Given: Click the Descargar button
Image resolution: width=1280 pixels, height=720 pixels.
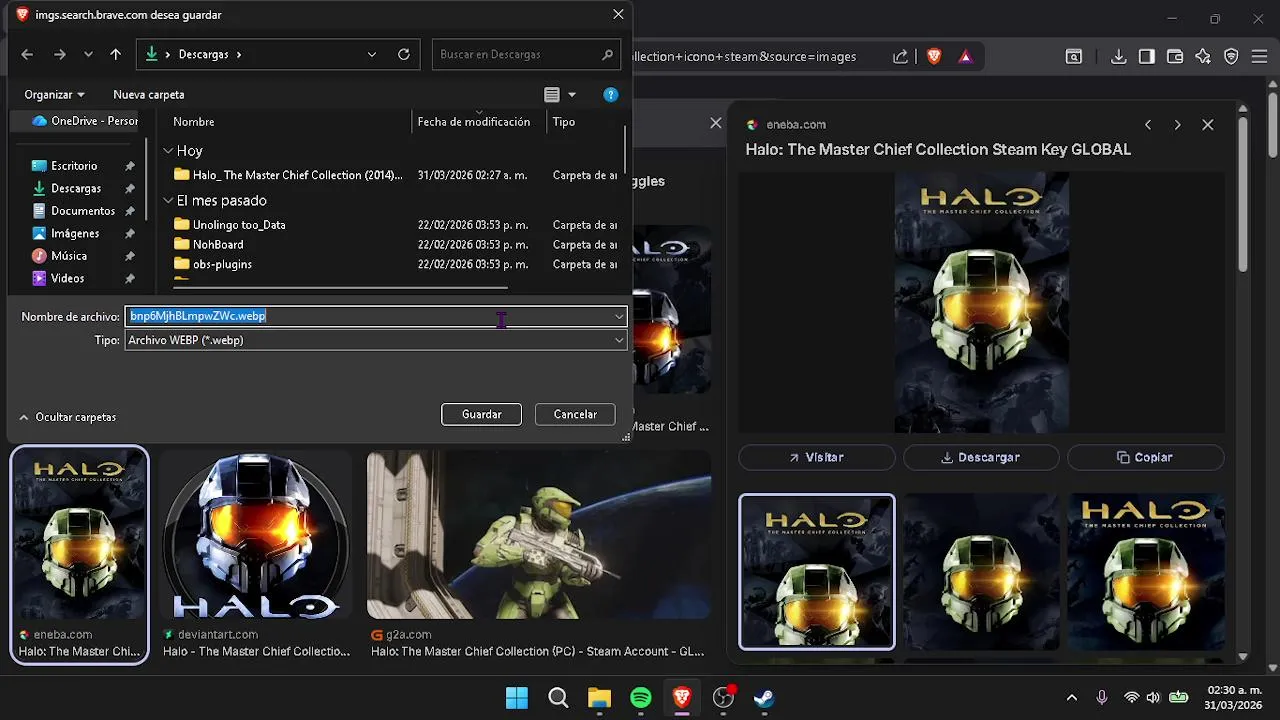Looking at the screenshot, I should tap(981, 457).
